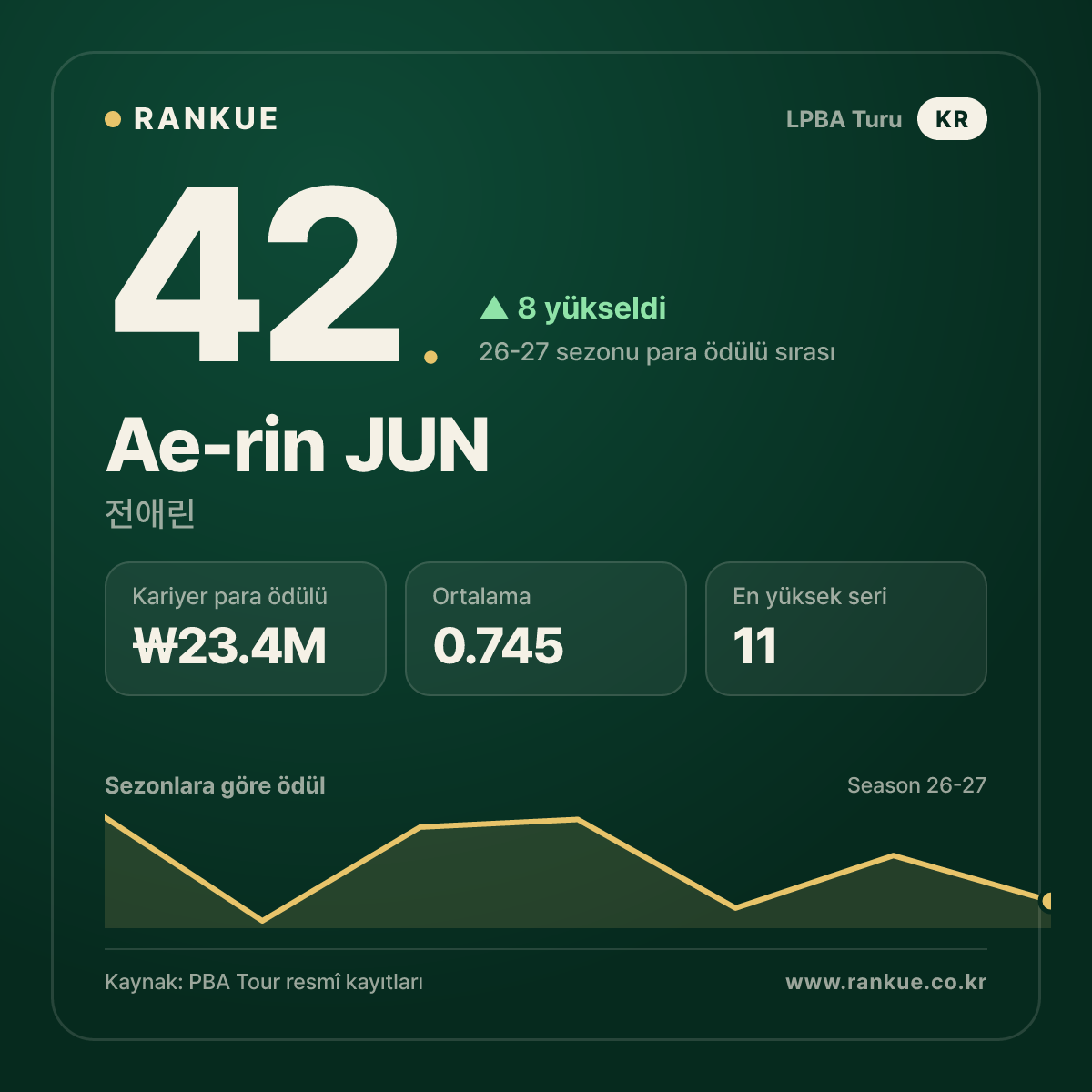Image resolution: width=1092 pixels, height=1092 pixels.
Task: Click the 'Sezonlara göre ödül' chart title
Action: click(215, 786)
